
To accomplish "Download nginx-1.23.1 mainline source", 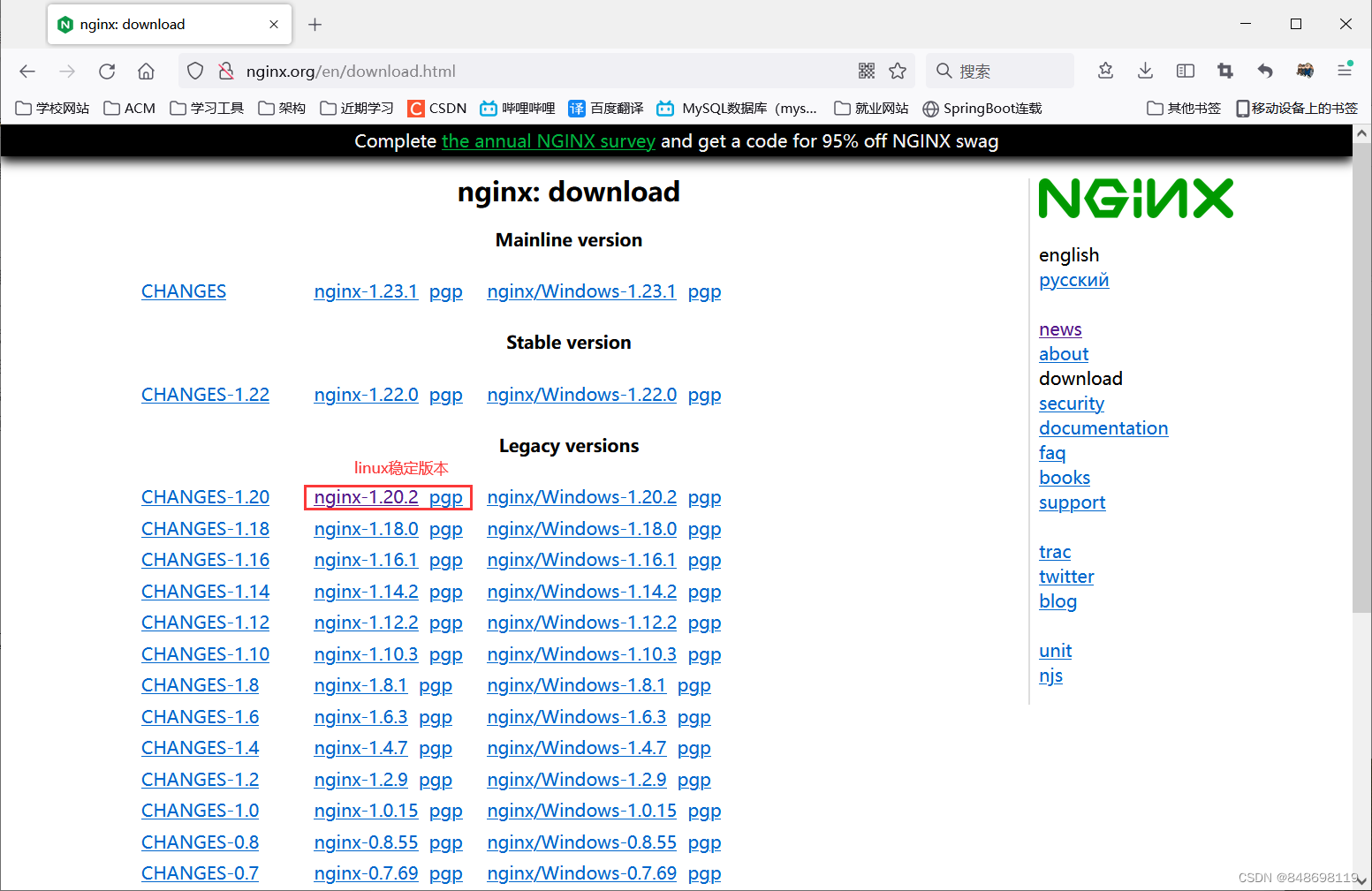I will 366,291.
